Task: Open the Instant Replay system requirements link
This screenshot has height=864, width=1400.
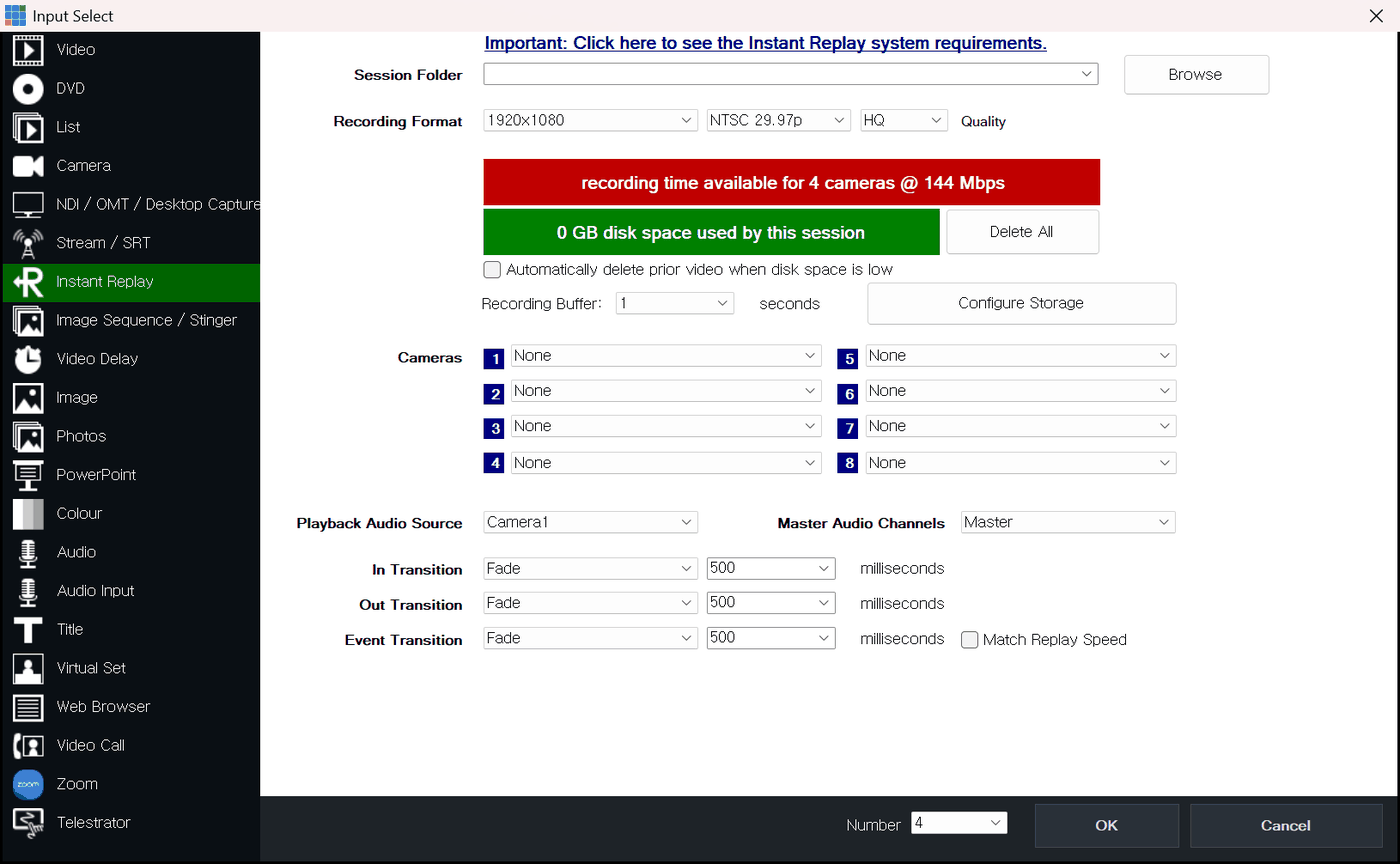Action: tap(766, 43)
